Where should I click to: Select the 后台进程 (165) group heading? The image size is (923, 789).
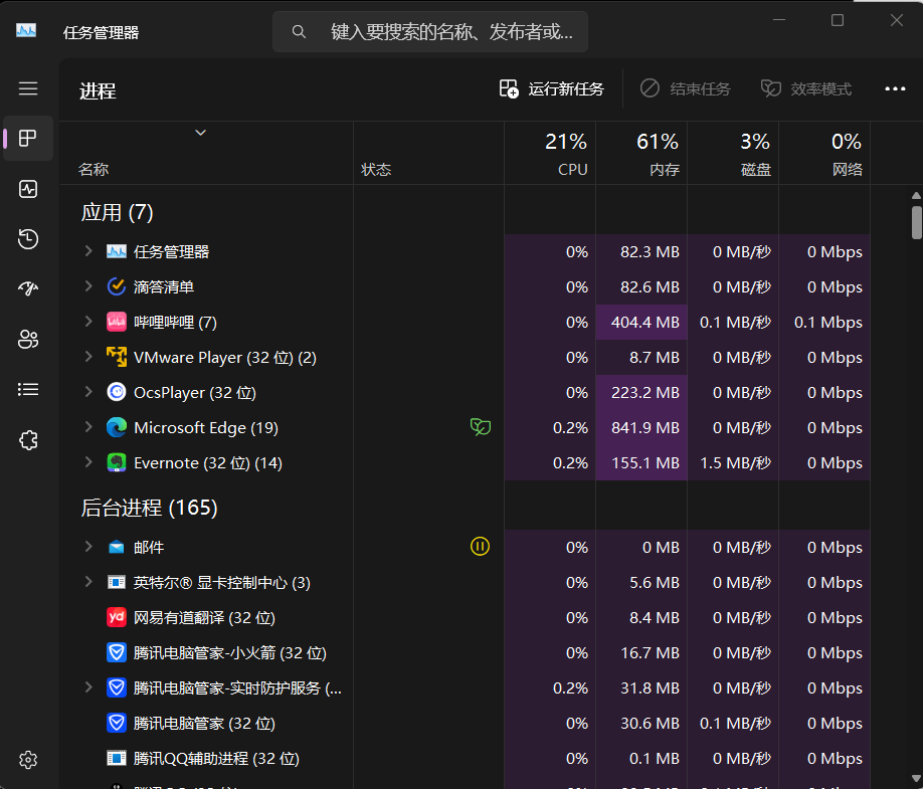(x=149, y=508)
